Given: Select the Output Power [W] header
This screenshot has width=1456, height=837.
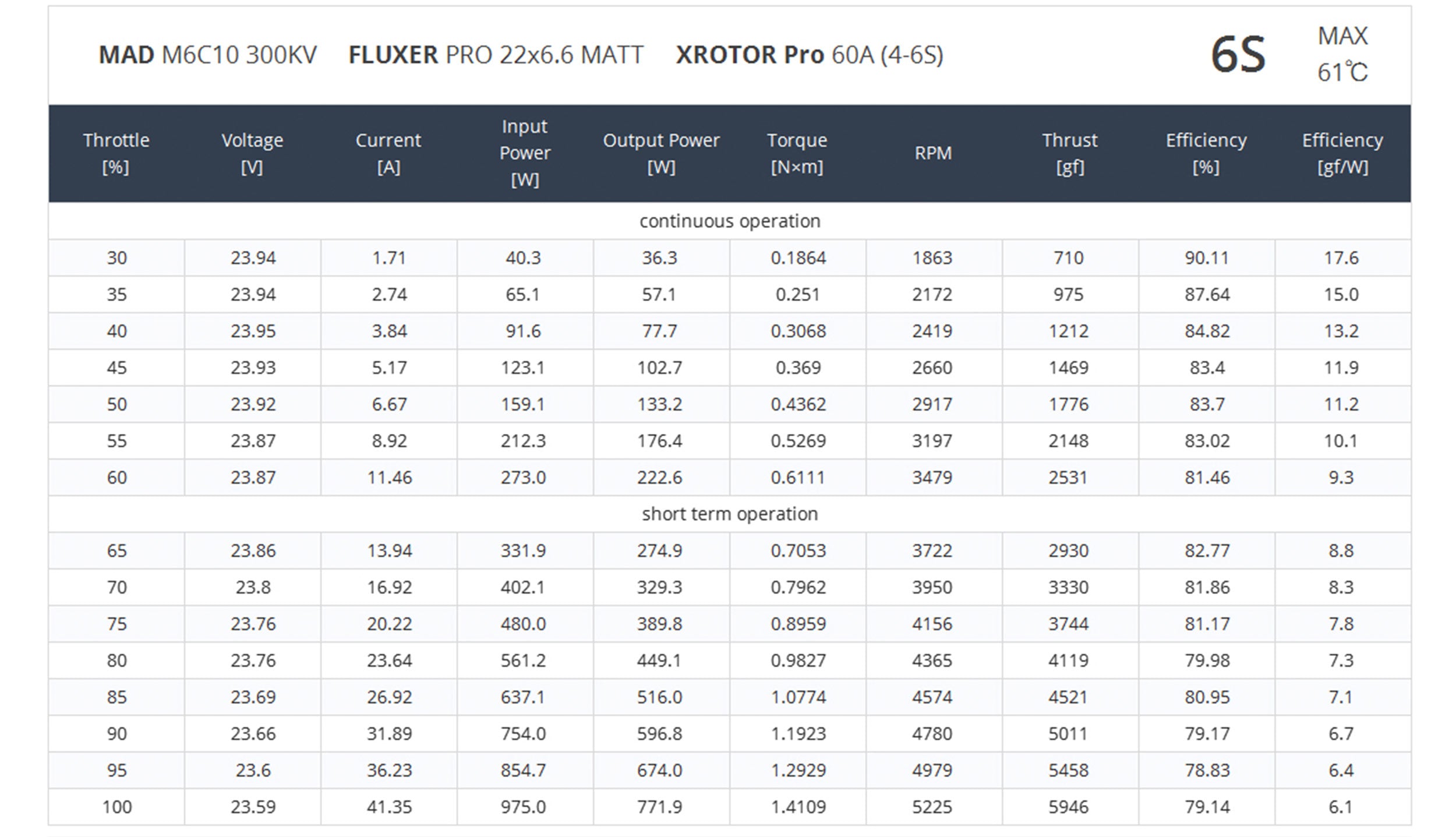Looking at the screenshot, I should (x=661, y=153).
